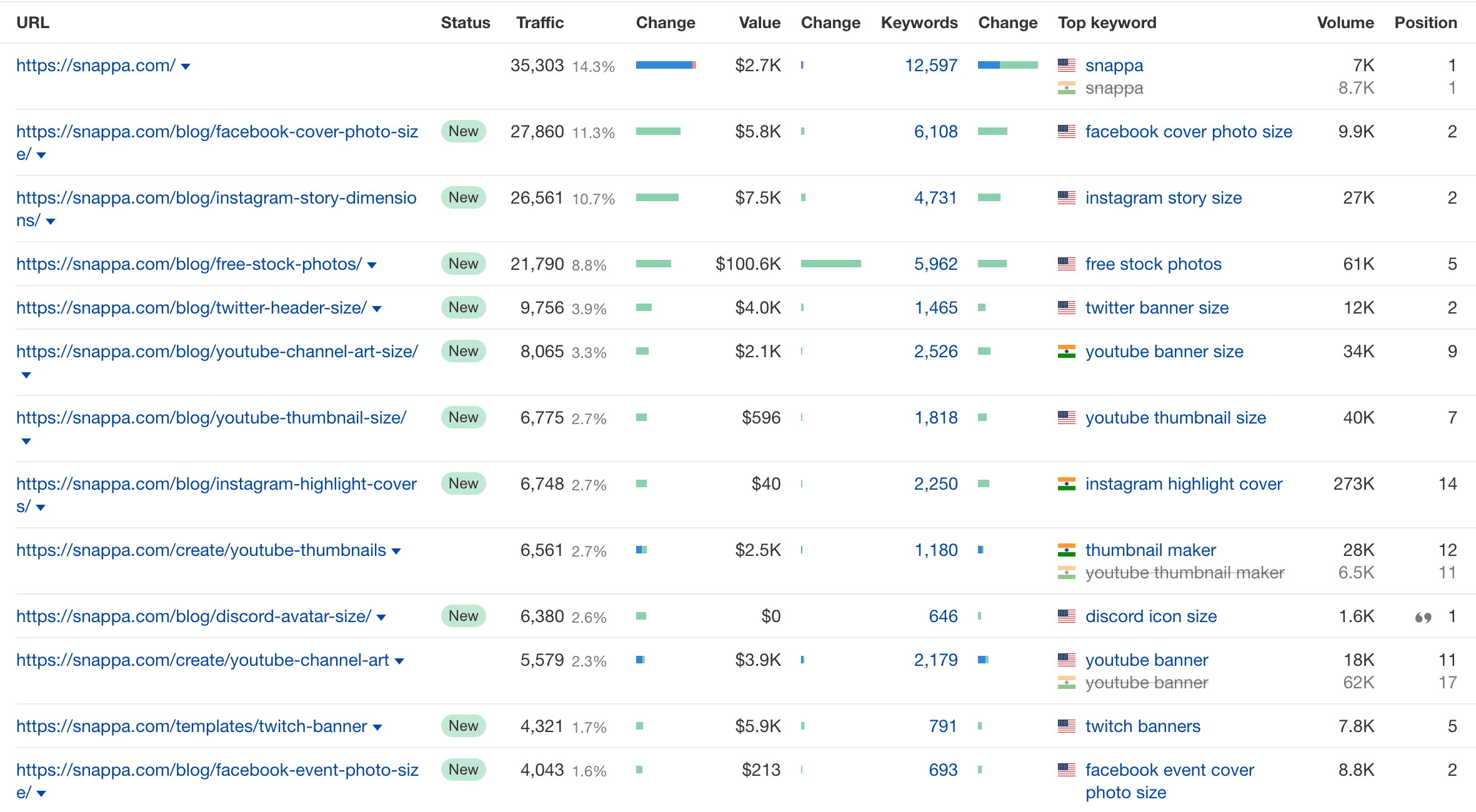The image size is (1476, 812).
Task: Open top keyword 'facebook cover photo size'
Action: pyautogui.click(x=1189, y=132)
